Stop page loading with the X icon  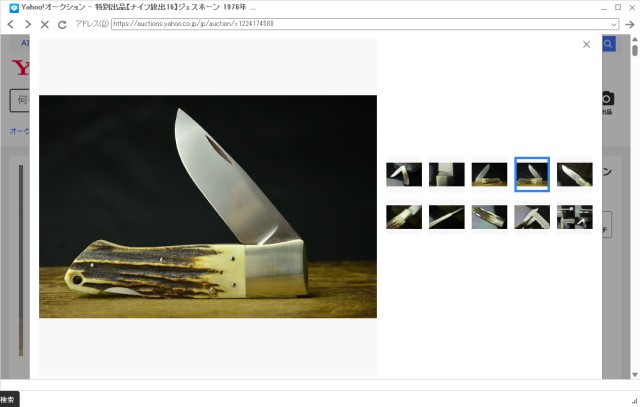tap(44, 24)
